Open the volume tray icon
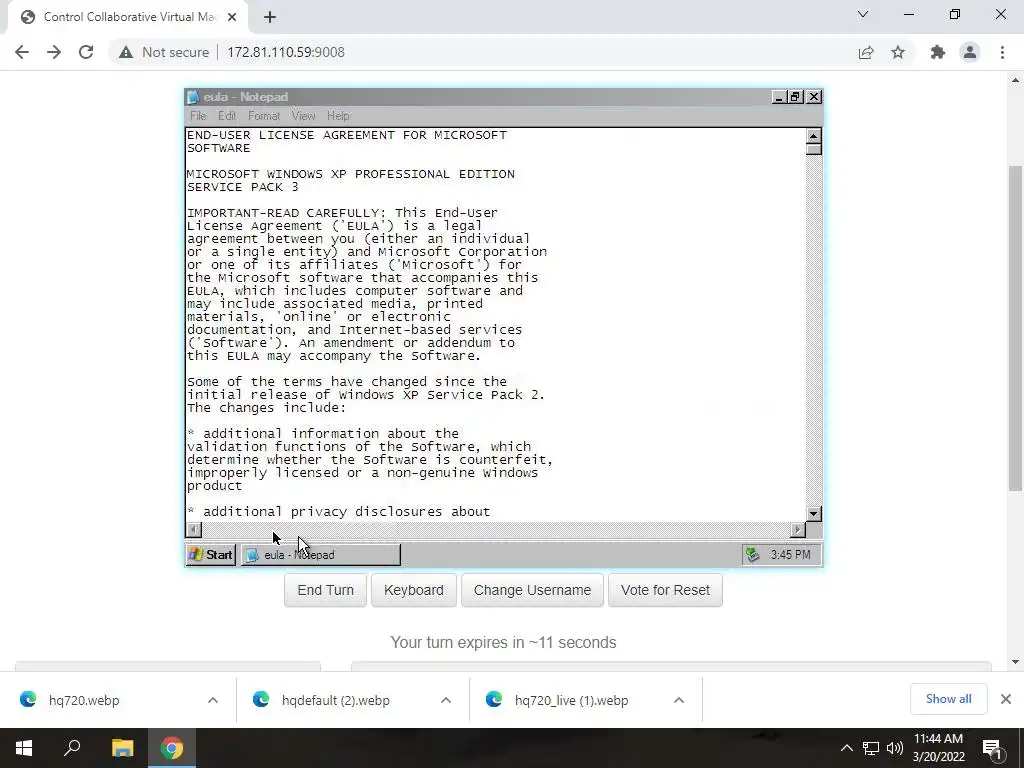This screenshot has height=768, width=1024. (895, 748)
